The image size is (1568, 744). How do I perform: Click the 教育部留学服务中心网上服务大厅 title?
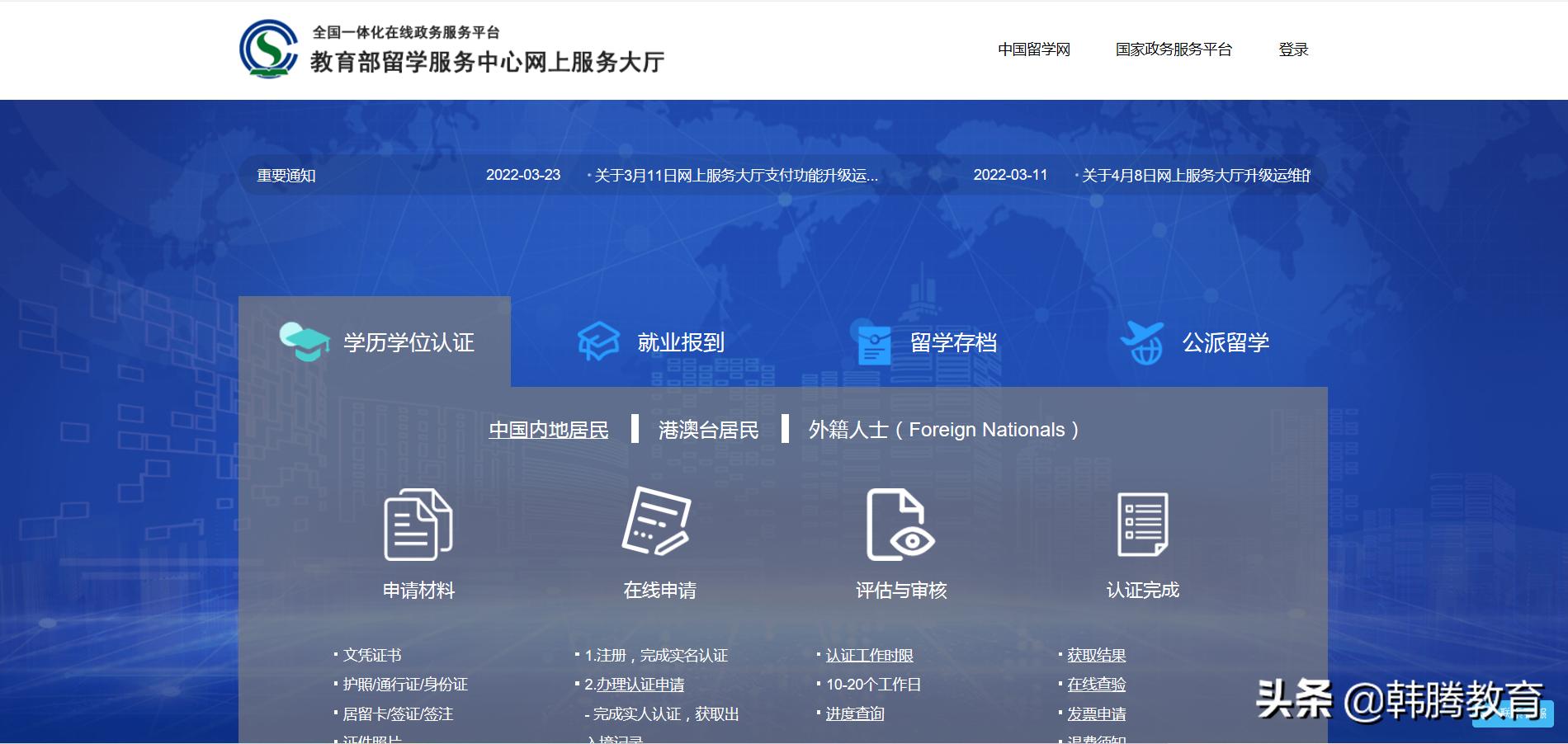click(x=487, y=62)
